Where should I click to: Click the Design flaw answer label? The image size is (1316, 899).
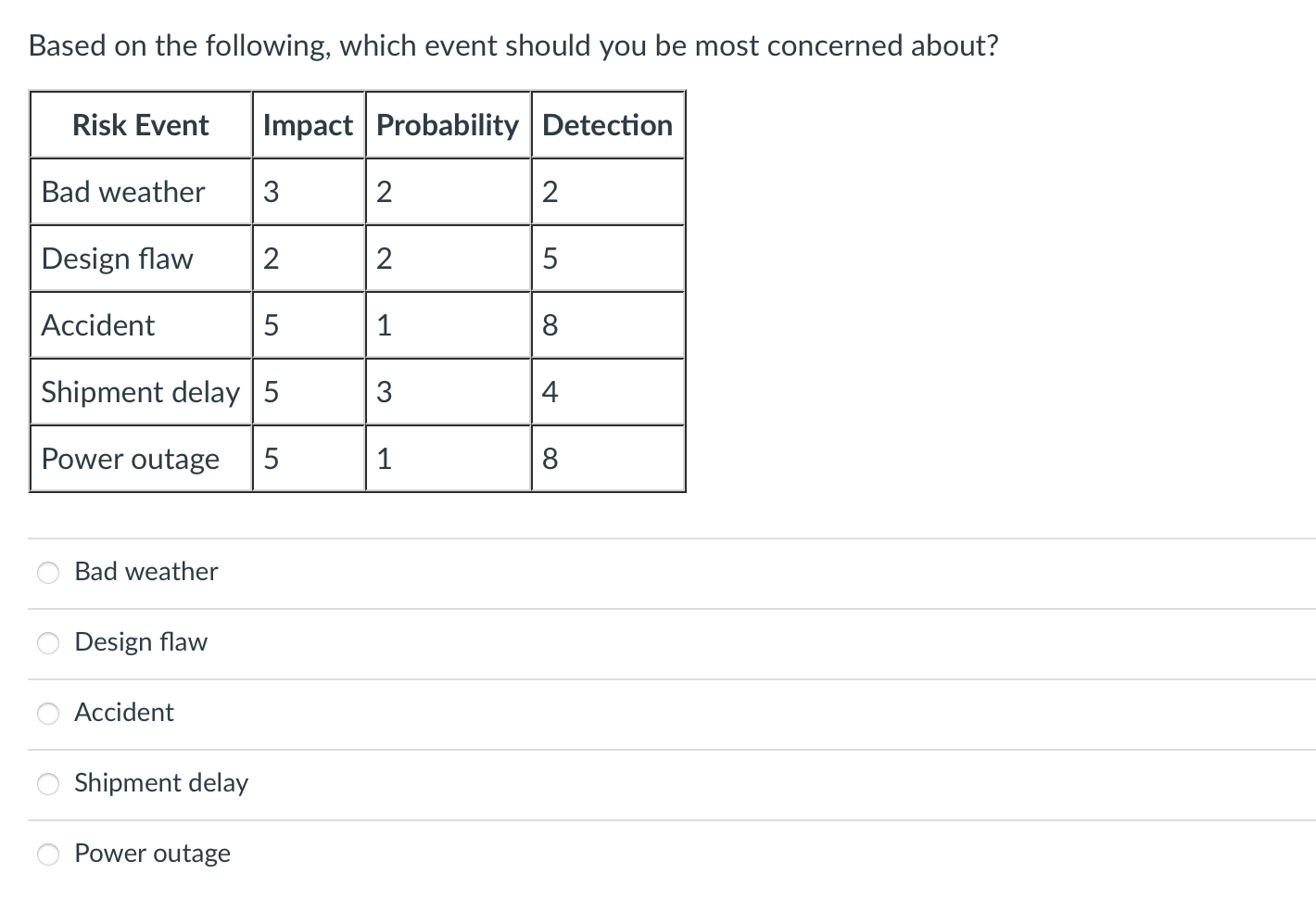(141, 643)
